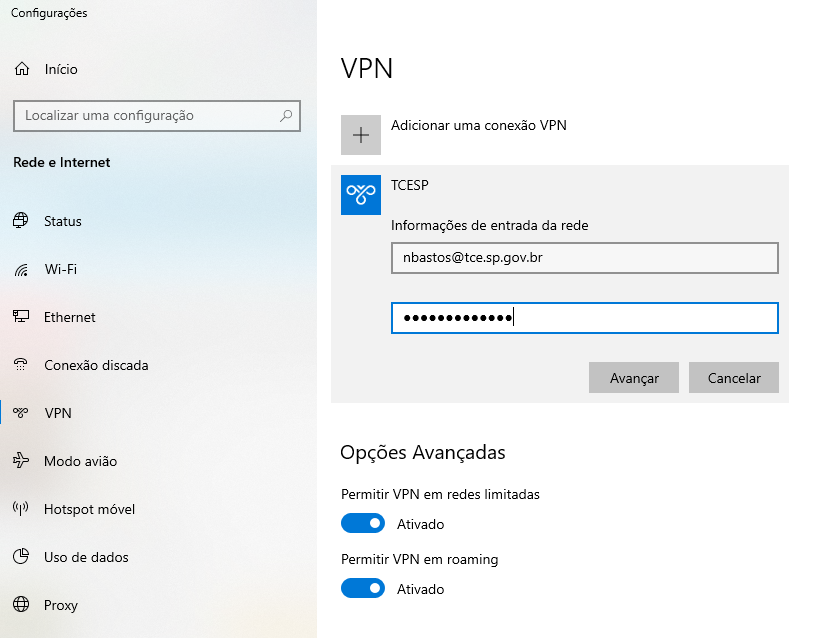Click the Avançar button
The image size is (830, 638).
[x=634, y=378]
